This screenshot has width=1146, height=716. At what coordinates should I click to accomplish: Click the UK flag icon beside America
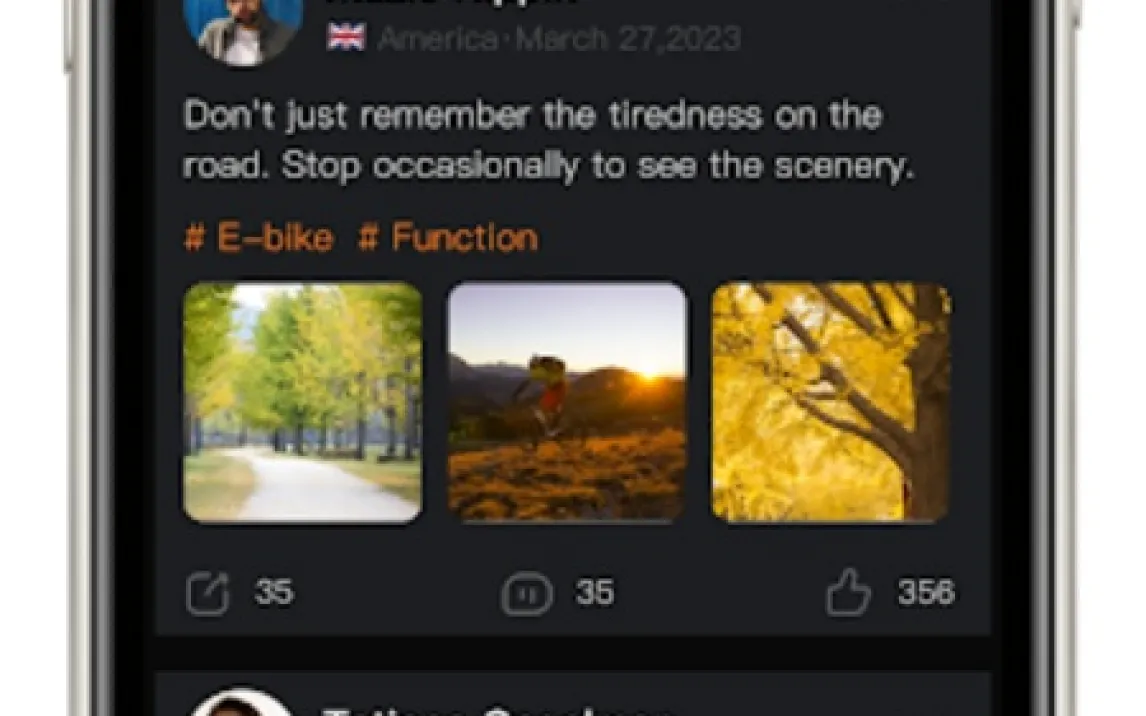pyautogui.click(x=346, y=37)
